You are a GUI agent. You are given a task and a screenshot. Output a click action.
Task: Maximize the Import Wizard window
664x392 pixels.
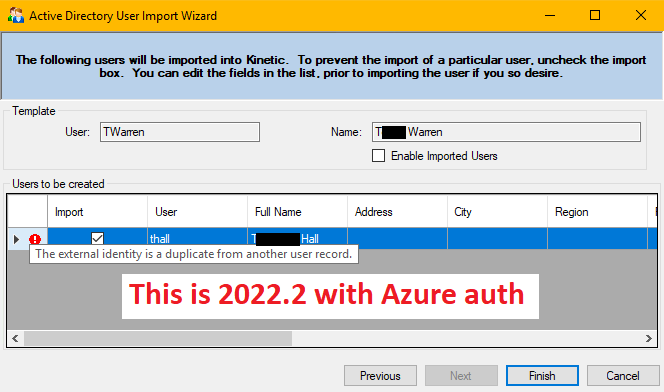pos(595,16)
